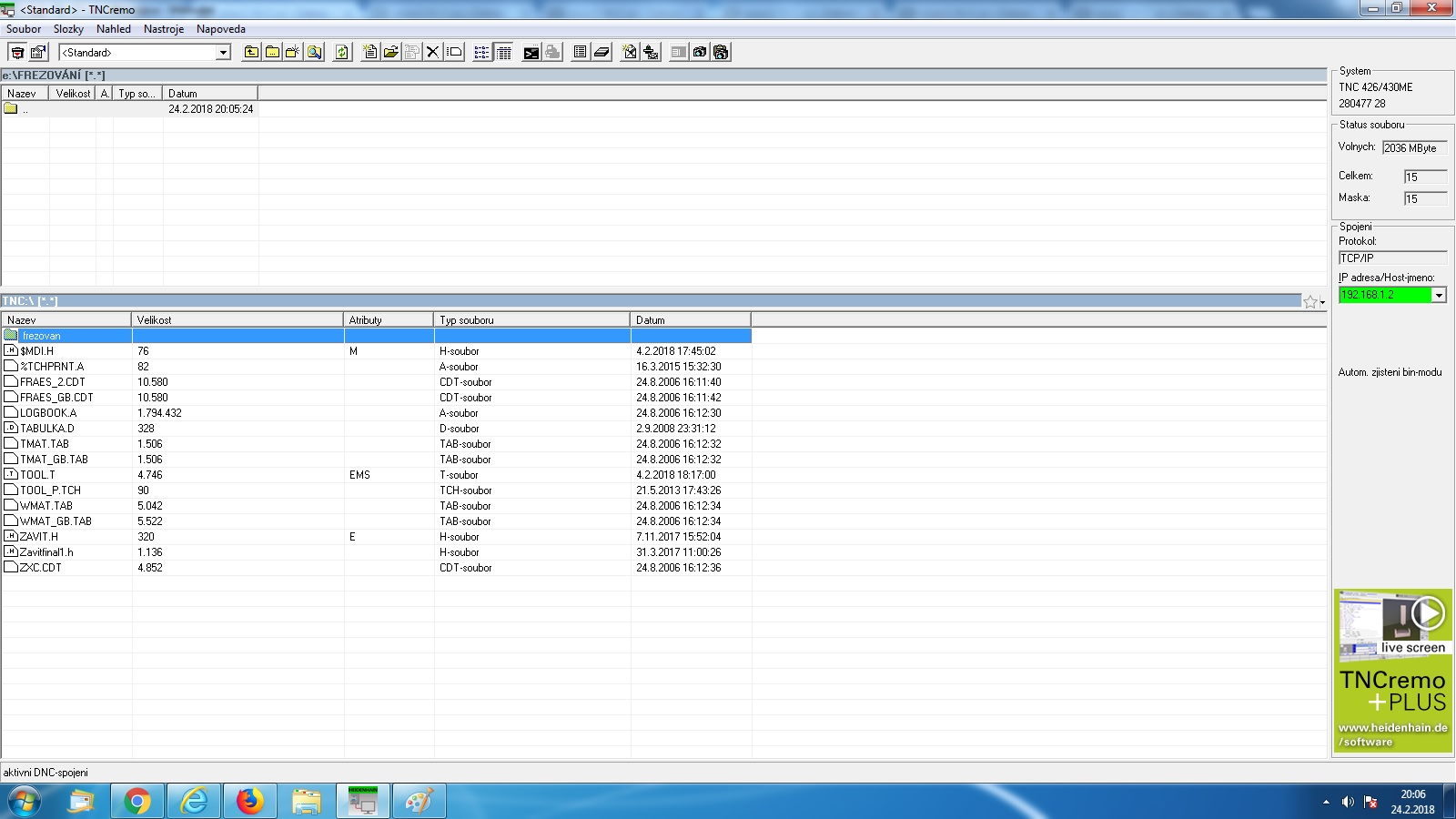This screenshot has height=819, width=1456.
Task: Click the camera screenshot toolbar icon
Action: pos(700,53)
